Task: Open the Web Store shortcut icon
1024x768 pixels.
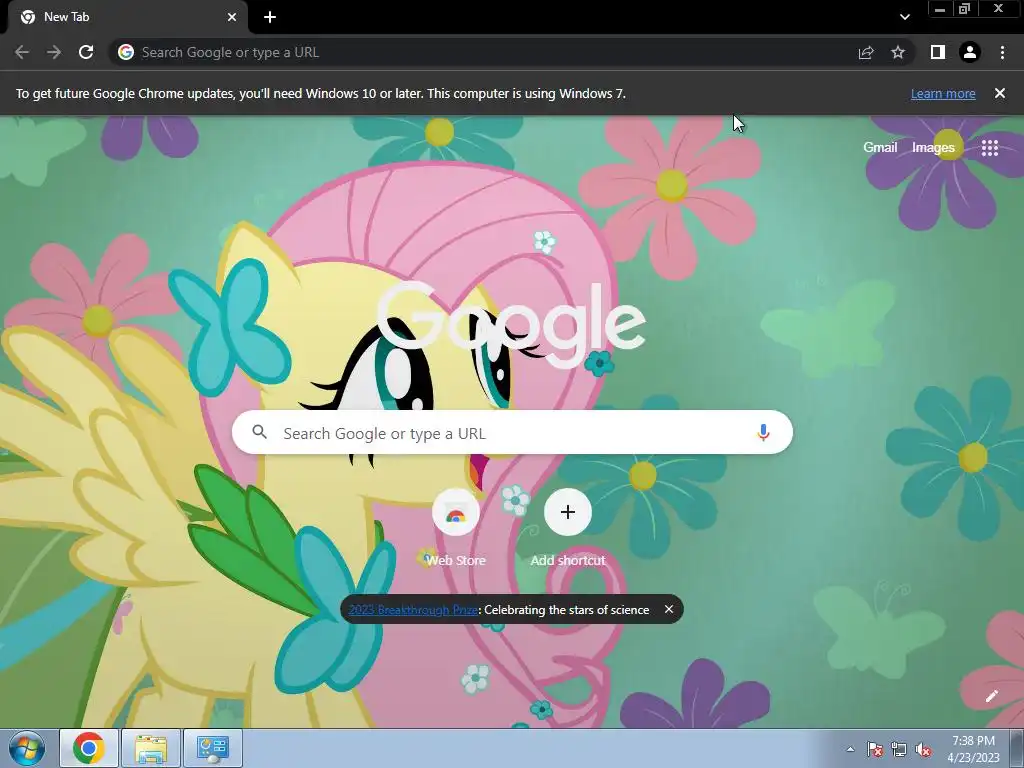Action: pos(456,512)
